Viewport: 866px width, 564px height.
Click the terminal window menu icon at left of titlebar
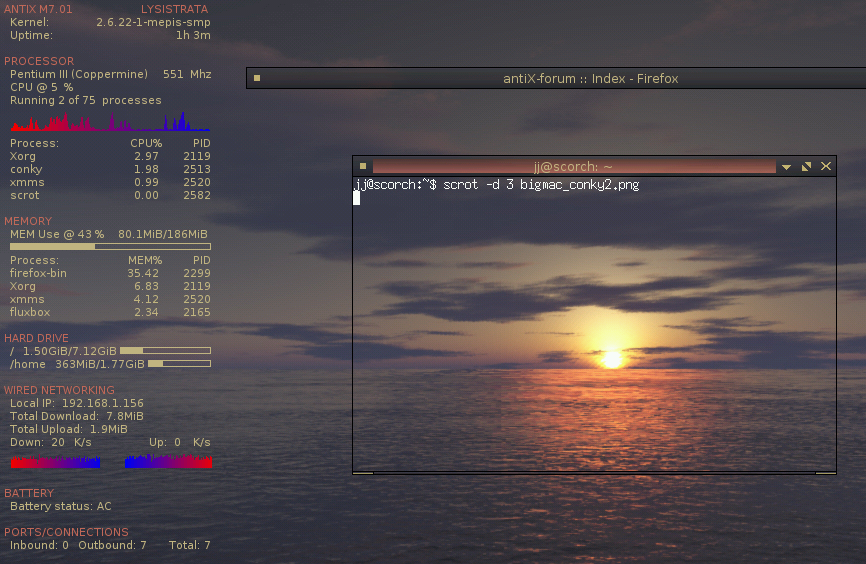coord(363,166)
